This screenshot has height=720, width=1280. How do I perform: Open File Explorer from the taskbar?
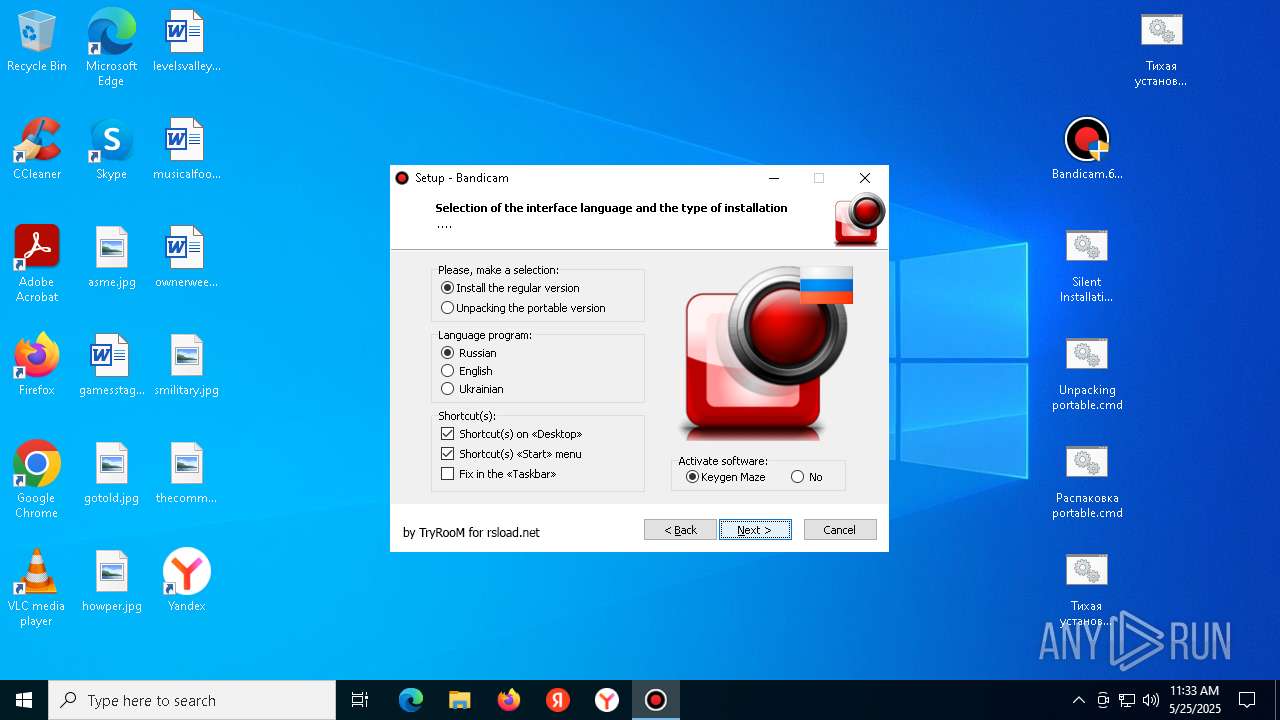[x=460, y=700]
